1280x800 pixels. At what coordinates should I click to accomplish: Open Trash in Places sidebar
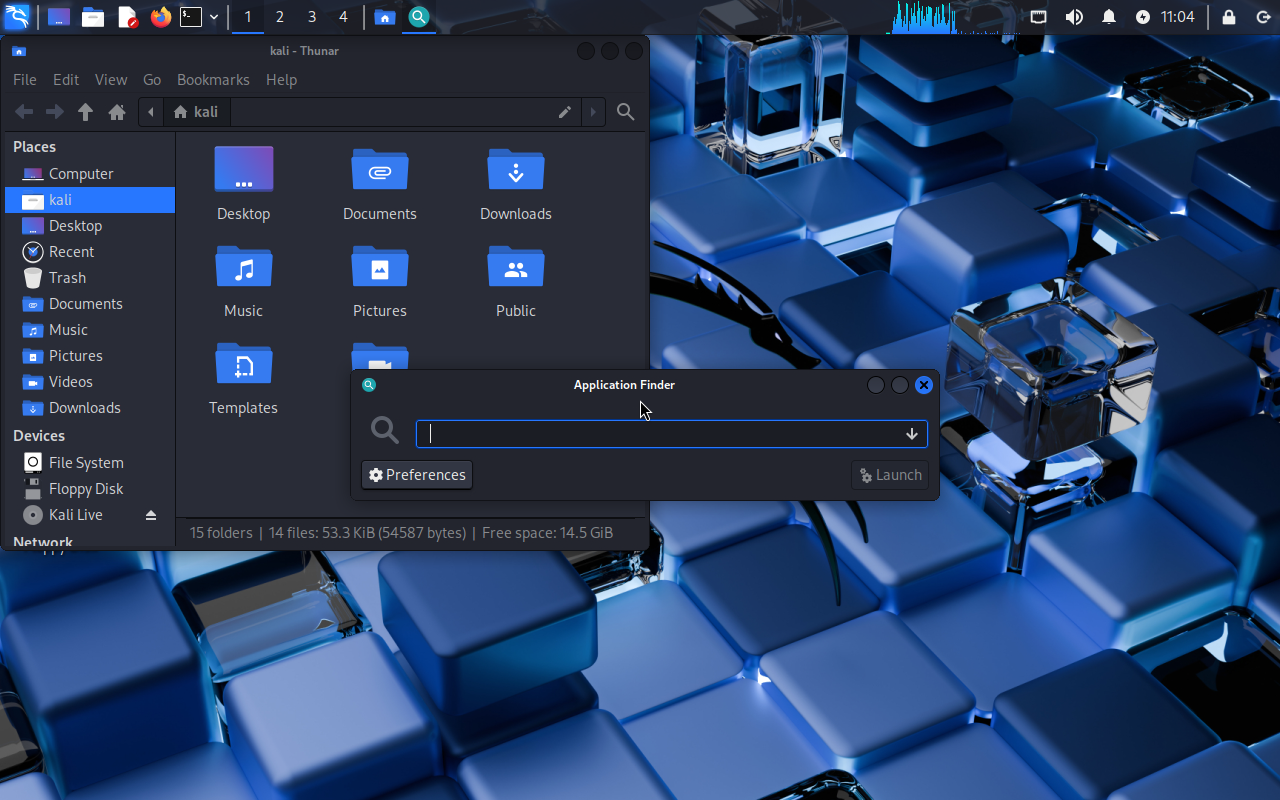(90, 278)
